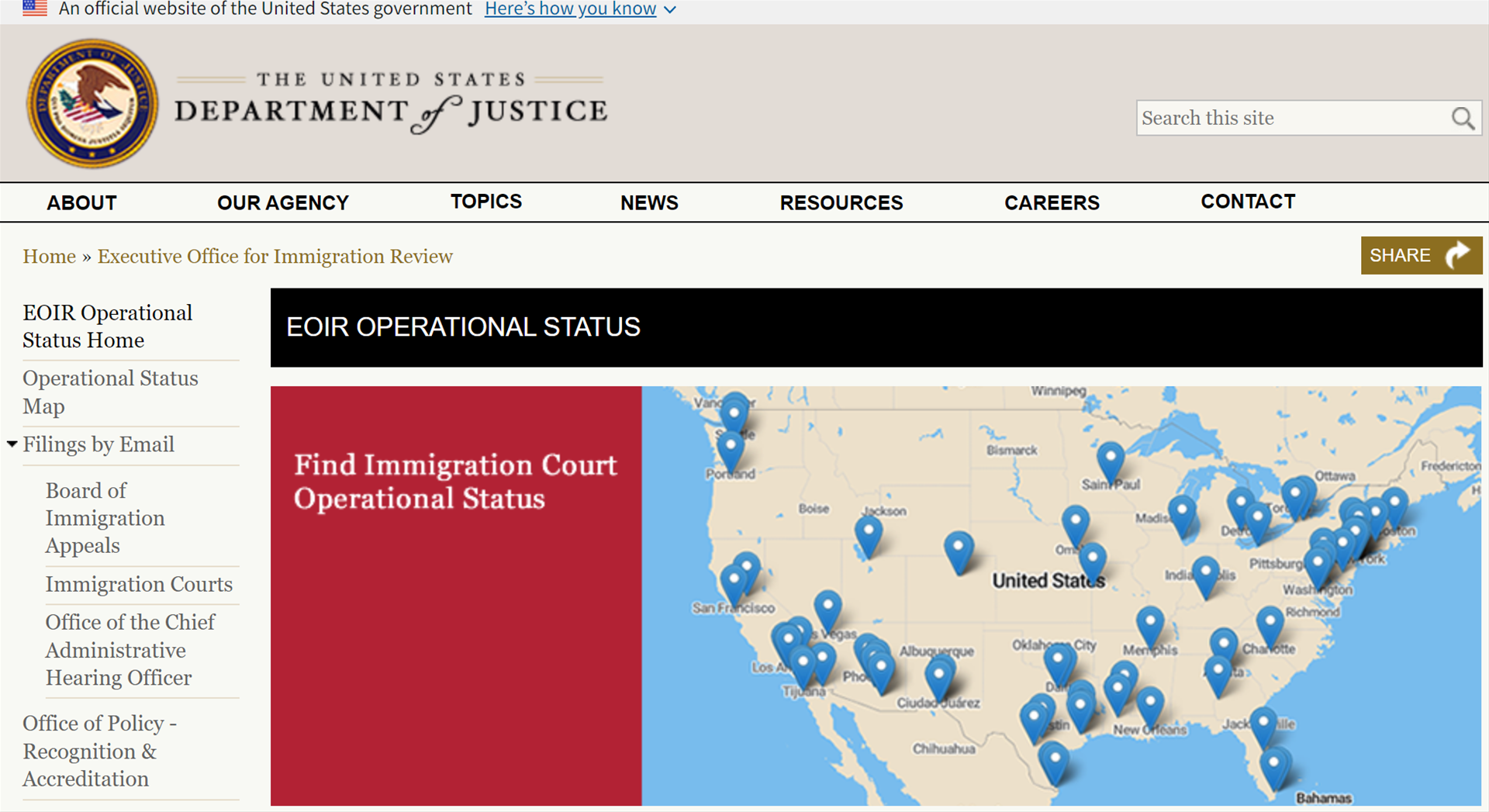This screenshot has width=1489, height=812.
Task: Open the OUR AGENCY menu
Action: click(283, 202)
